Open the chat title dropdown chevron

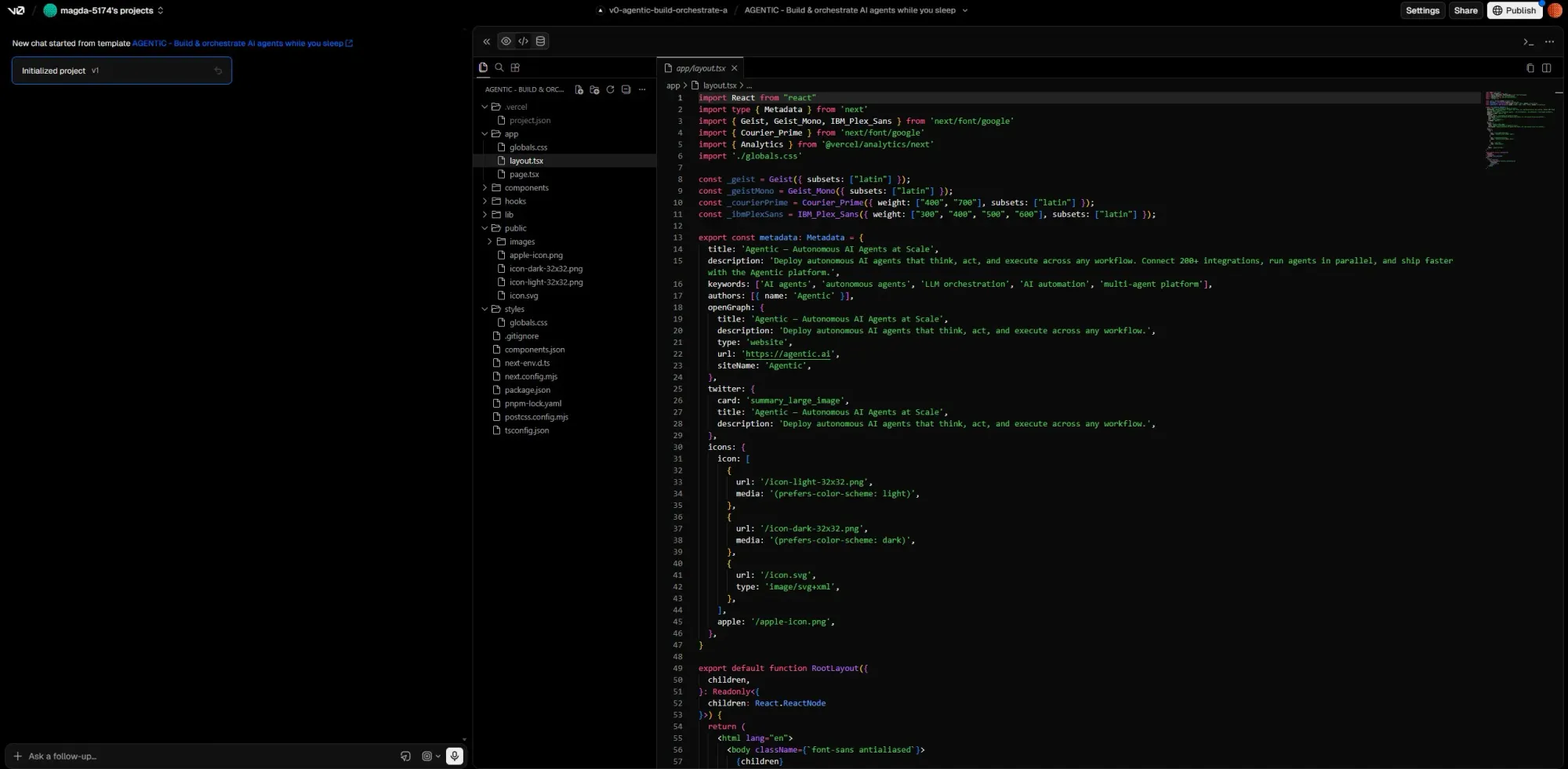[x=964, y=10]
